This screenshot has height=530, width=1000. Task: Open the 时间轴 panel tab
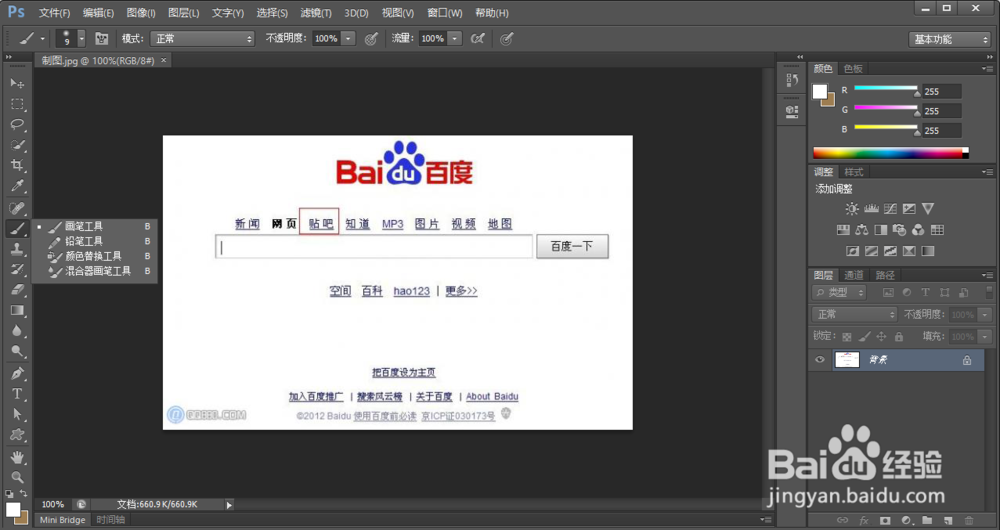[x=111, y=520]
